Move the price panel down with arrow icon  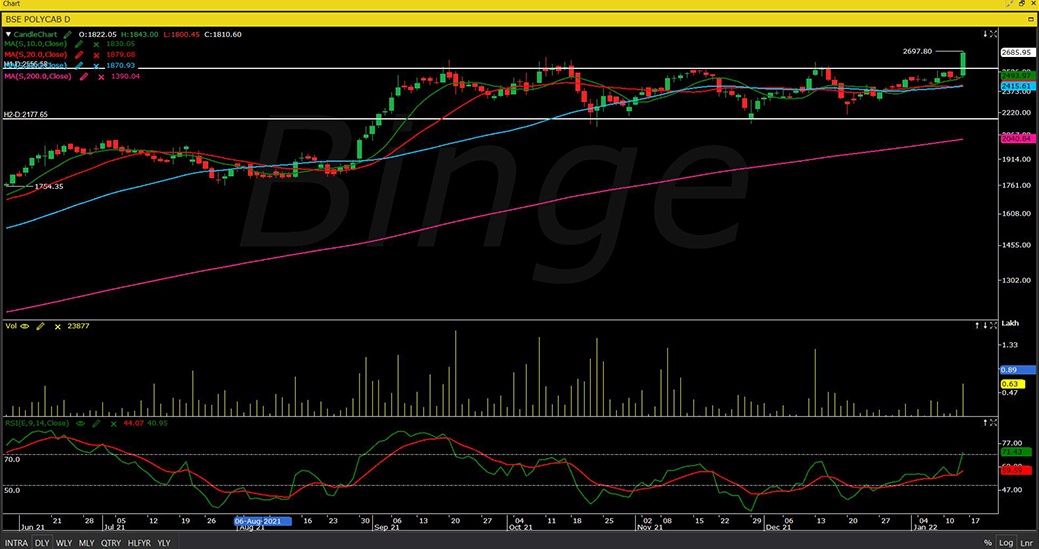pos(986,33)
